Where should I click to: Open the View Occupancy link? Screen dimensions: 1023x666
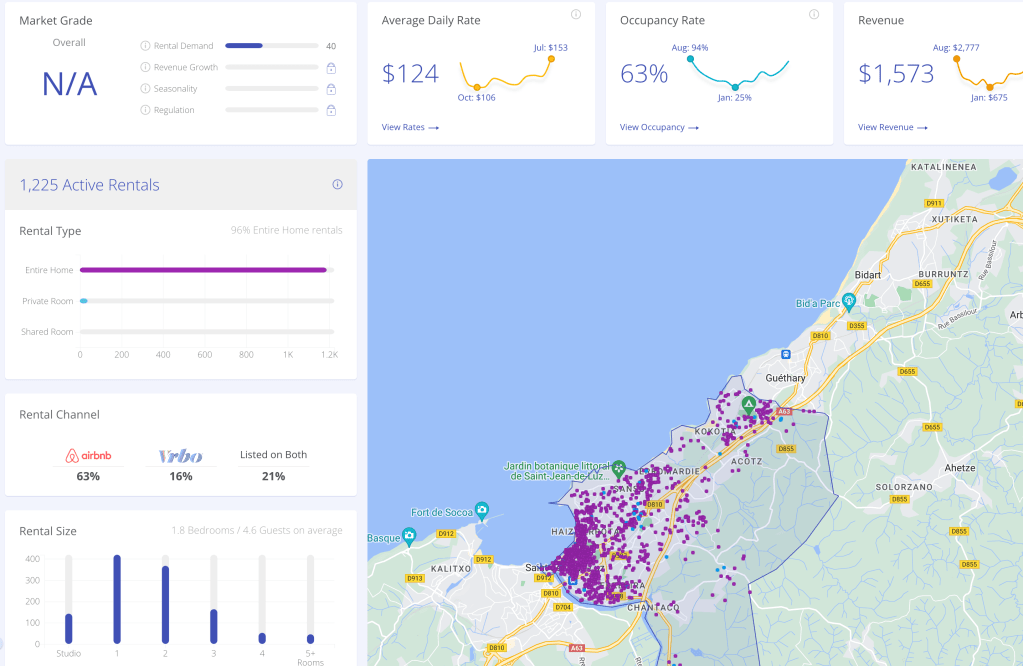[658, 127]
